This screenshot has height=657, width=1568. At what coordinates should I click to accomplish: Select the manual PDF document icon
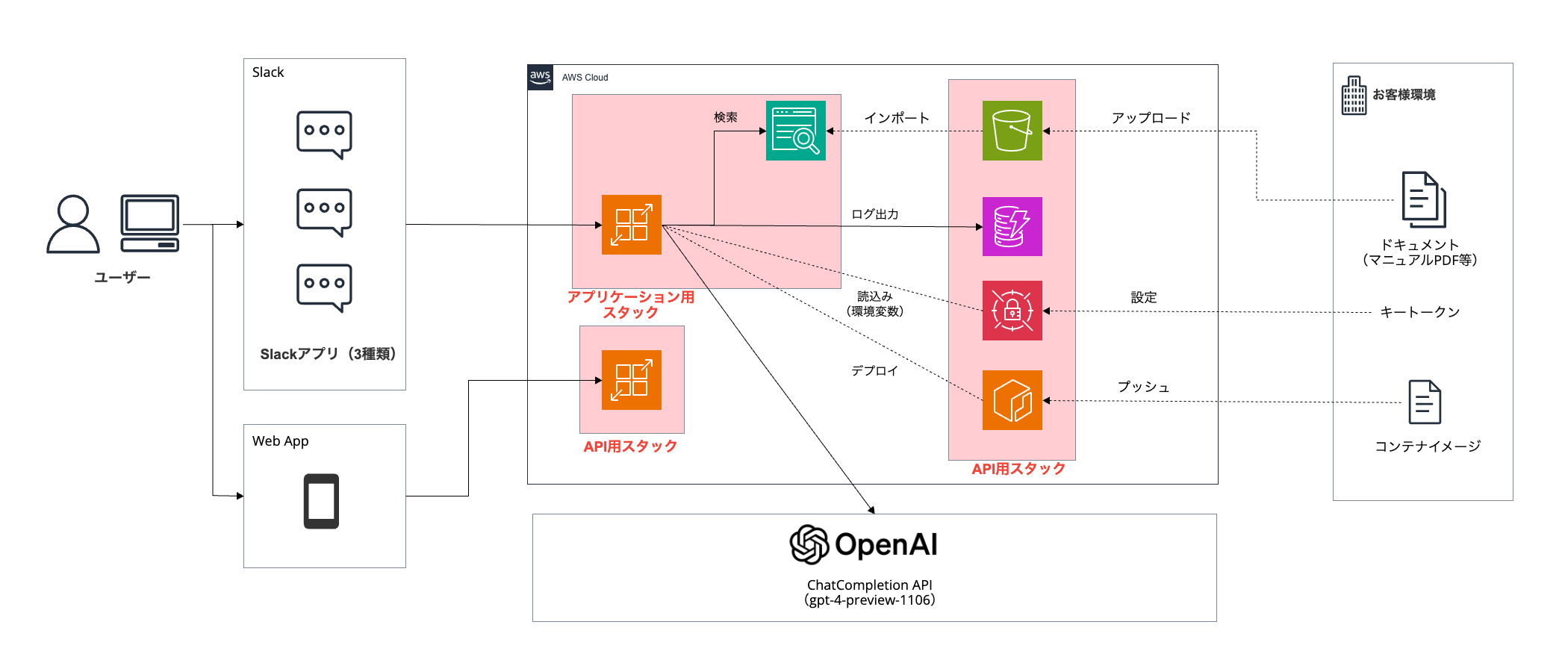pyautogui.click(x=1423, y=200)
